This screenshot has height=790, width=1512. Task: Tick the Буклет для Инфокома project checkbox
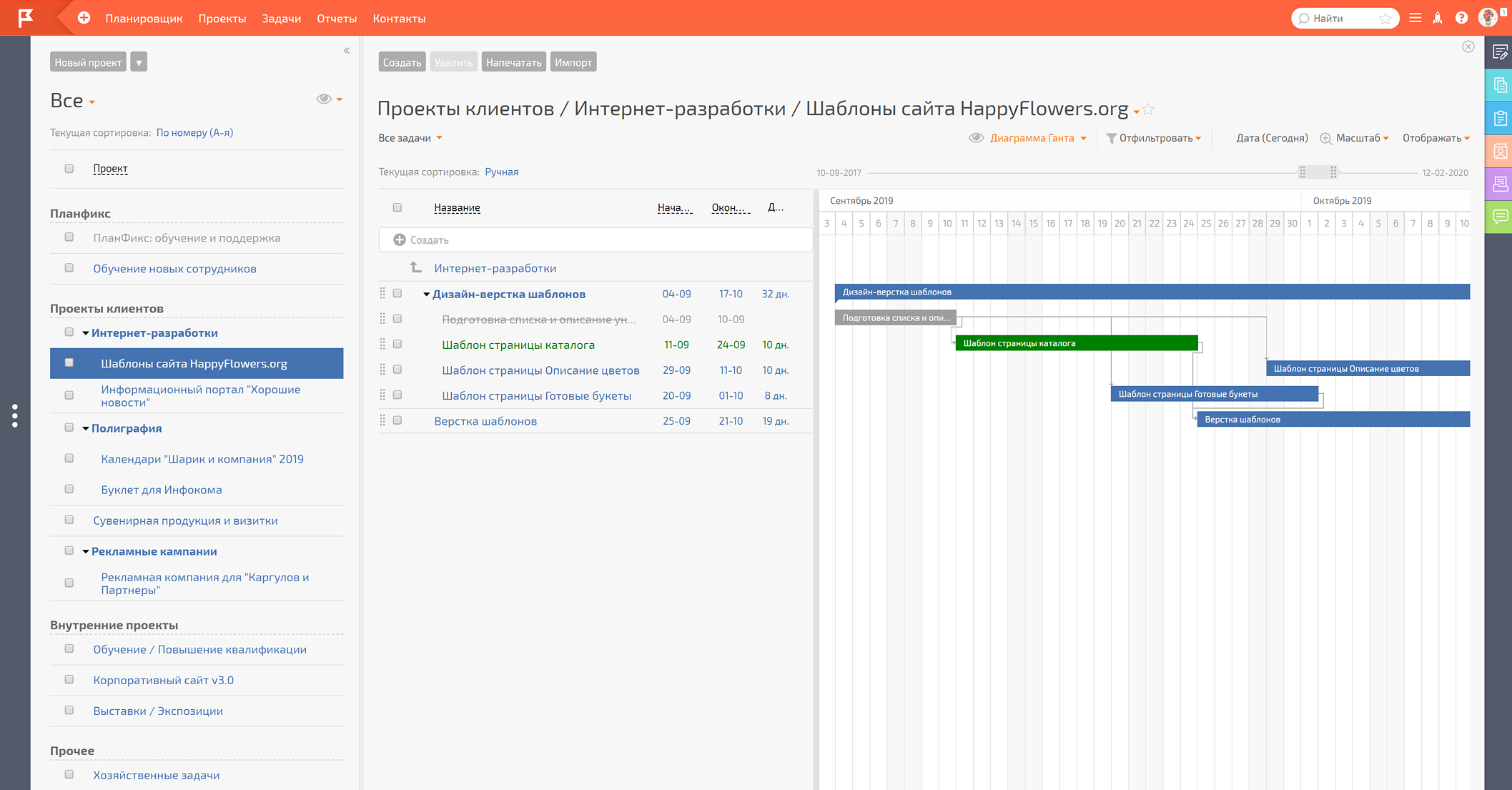pyautogui.click(x=69, y=490)
